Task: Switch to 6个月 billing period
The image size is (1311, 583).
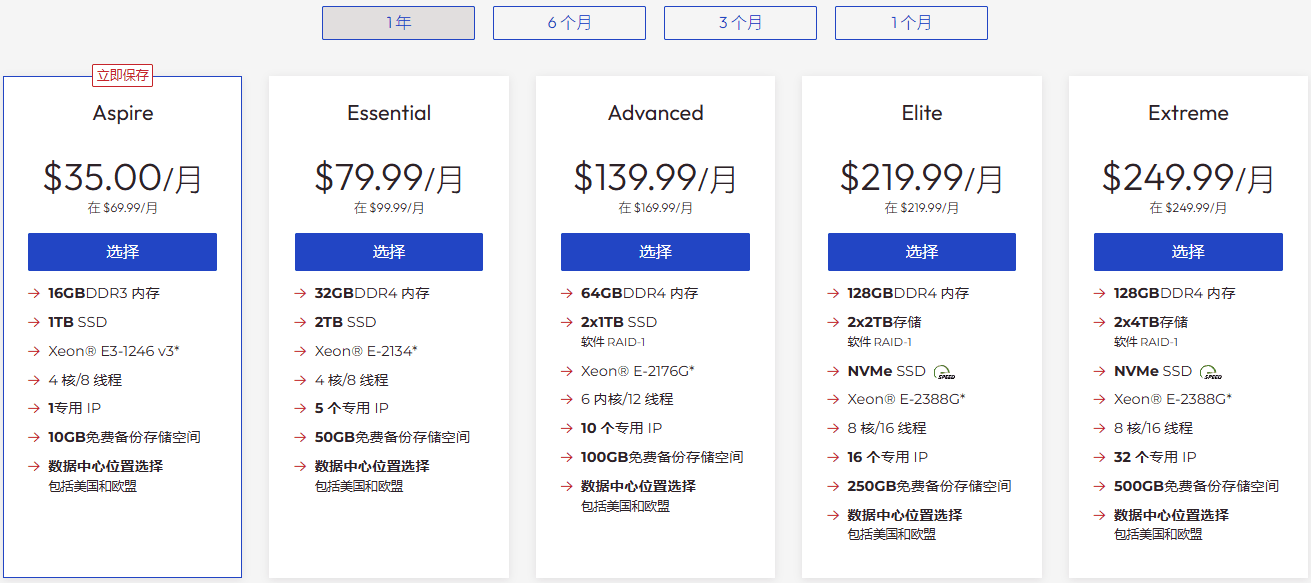Action: click(x=569, y=23)
